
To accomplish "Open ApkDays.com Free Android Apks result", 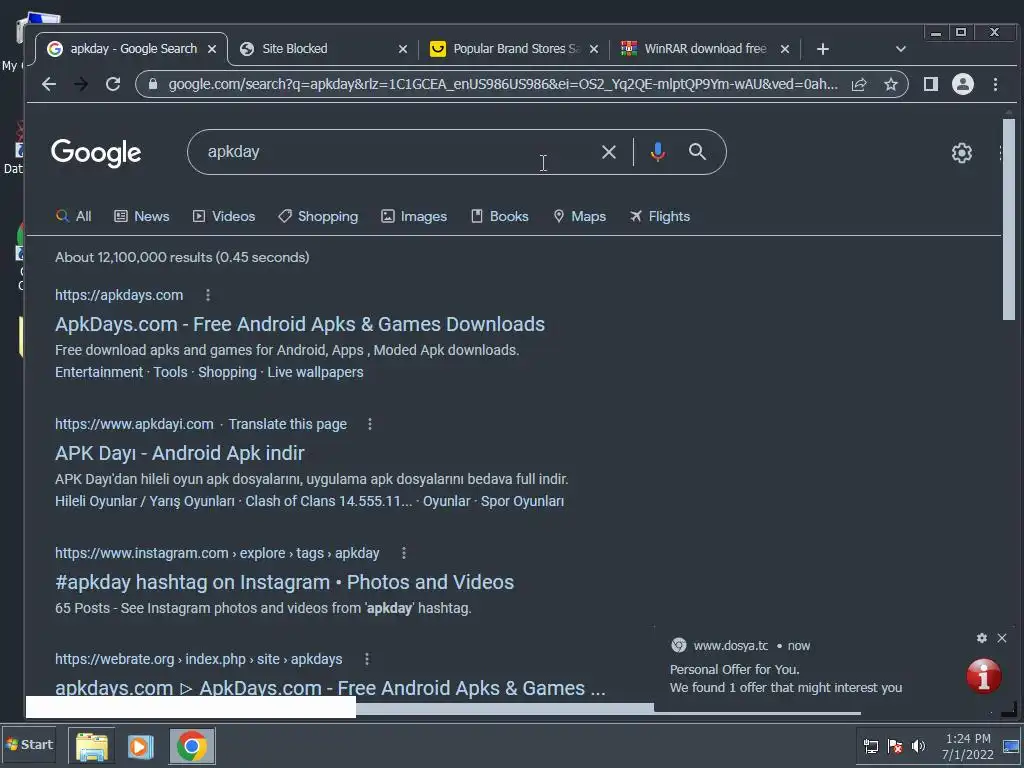I will pos(300,325).
